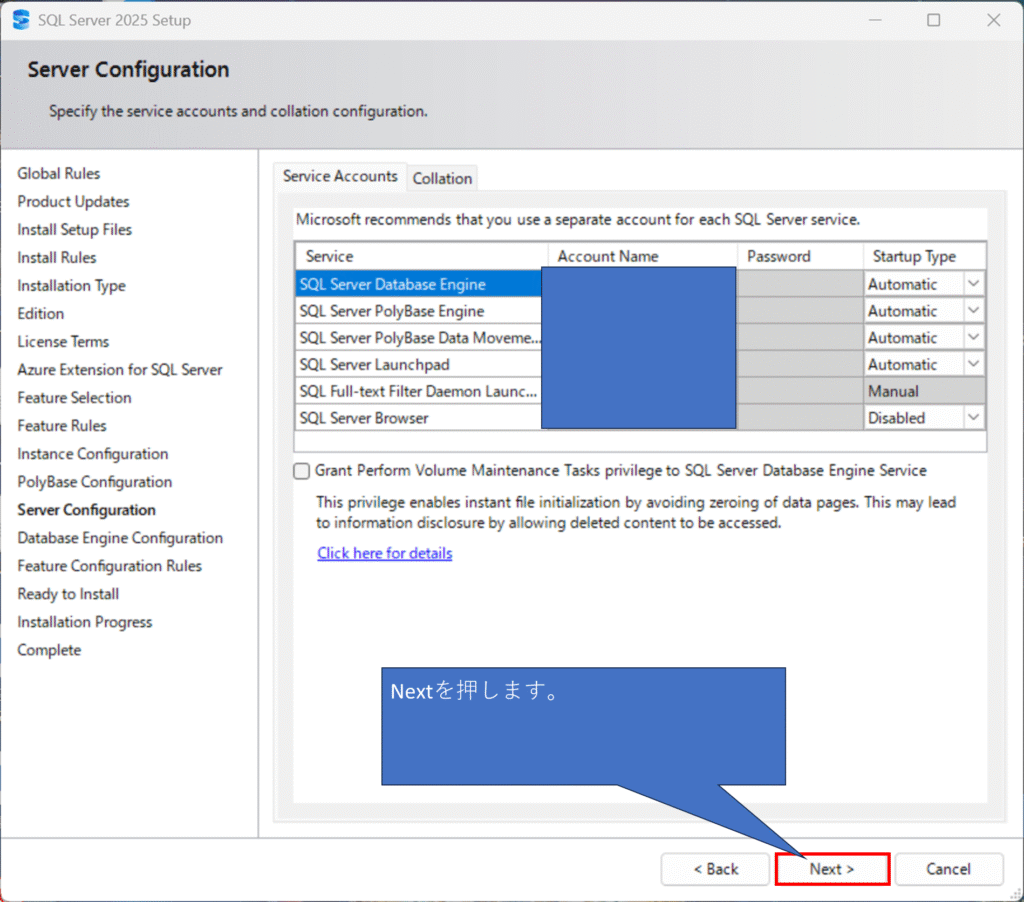Click the SQL Server Setup app icon
Viewport: 1024px width, 902px height.
21,20
